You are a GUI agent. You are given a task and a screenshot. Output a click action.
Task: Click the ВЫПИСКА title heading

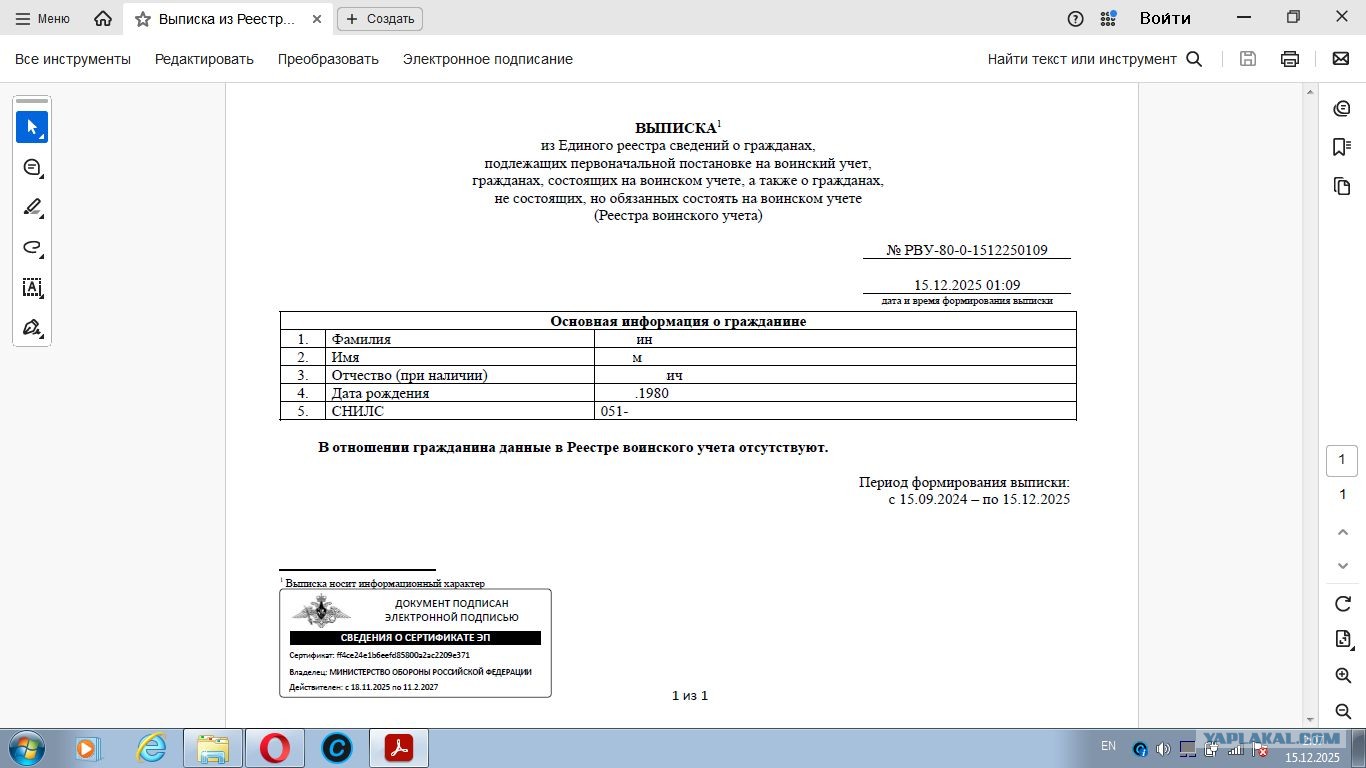[676, 128]
